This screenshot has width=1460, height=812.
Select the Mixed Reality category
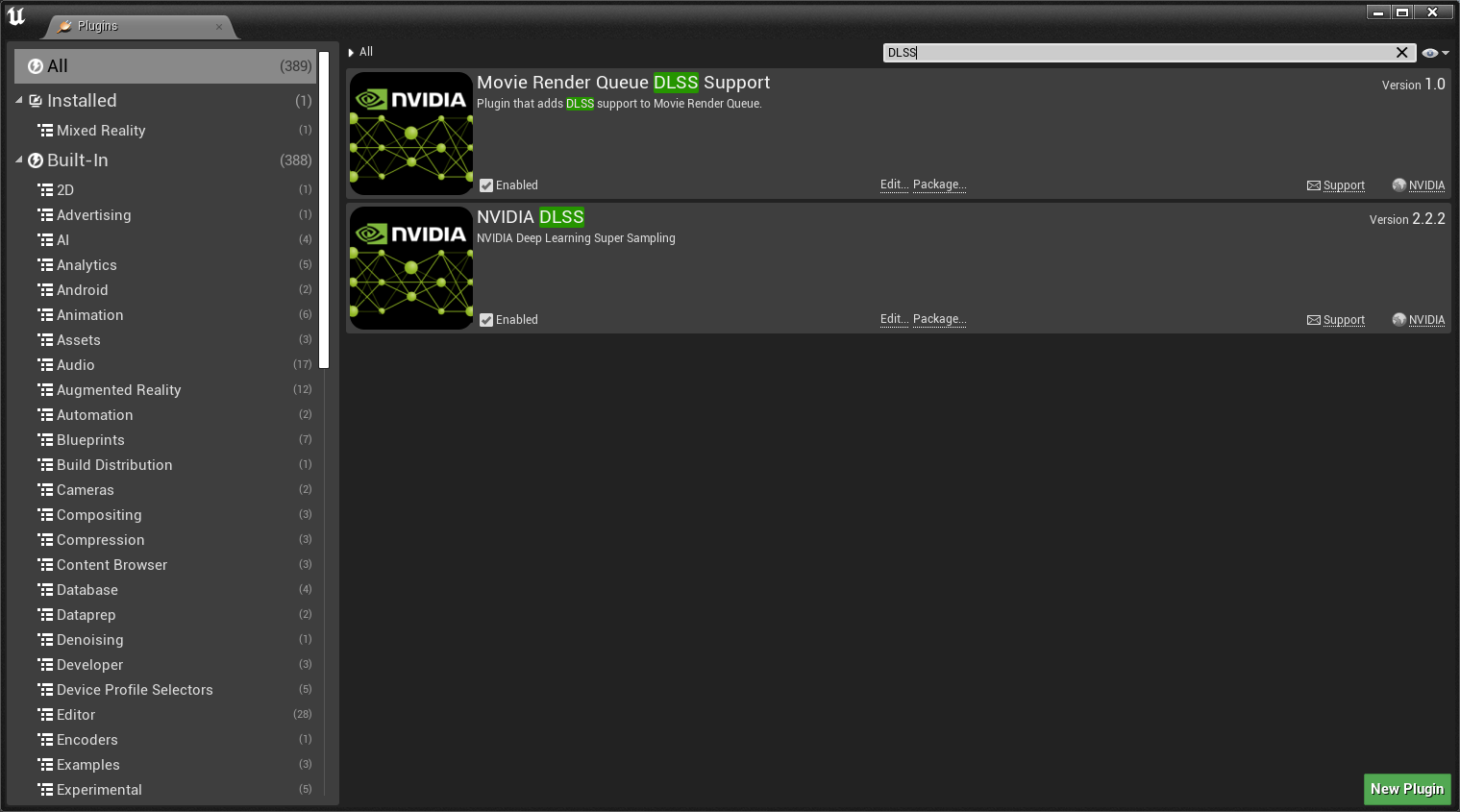(165, 131)
